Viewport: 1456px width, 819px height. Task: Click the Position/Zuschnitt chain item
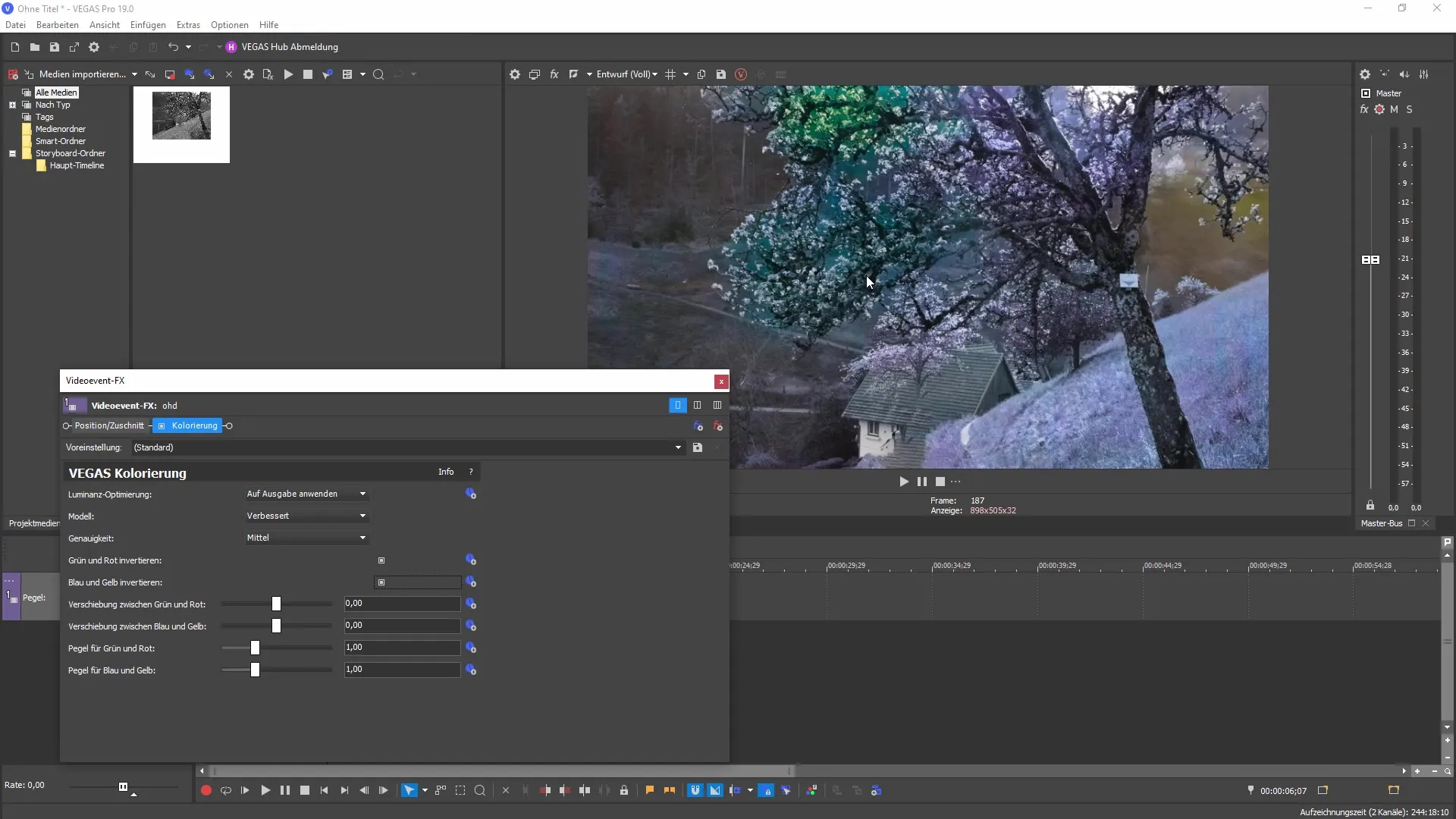(109, 426)
